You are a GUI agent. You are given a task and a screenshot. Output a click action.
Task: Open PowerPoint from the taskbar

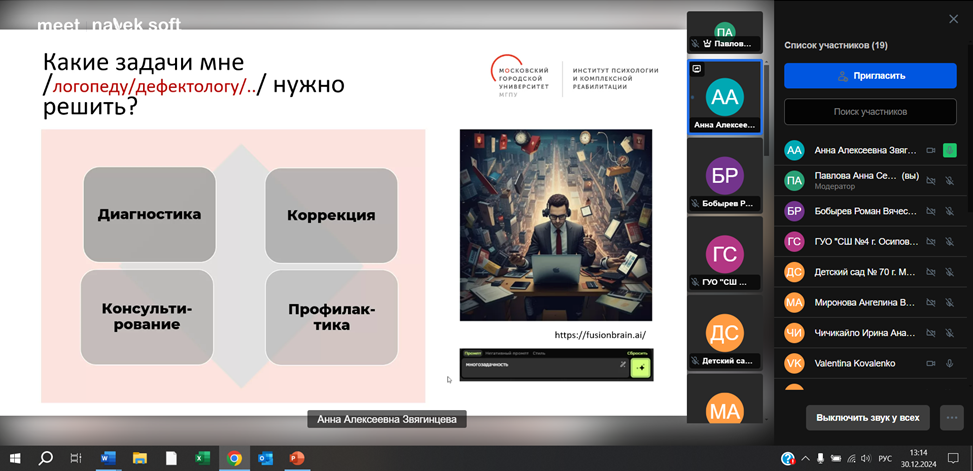click(x=296, y=458)
